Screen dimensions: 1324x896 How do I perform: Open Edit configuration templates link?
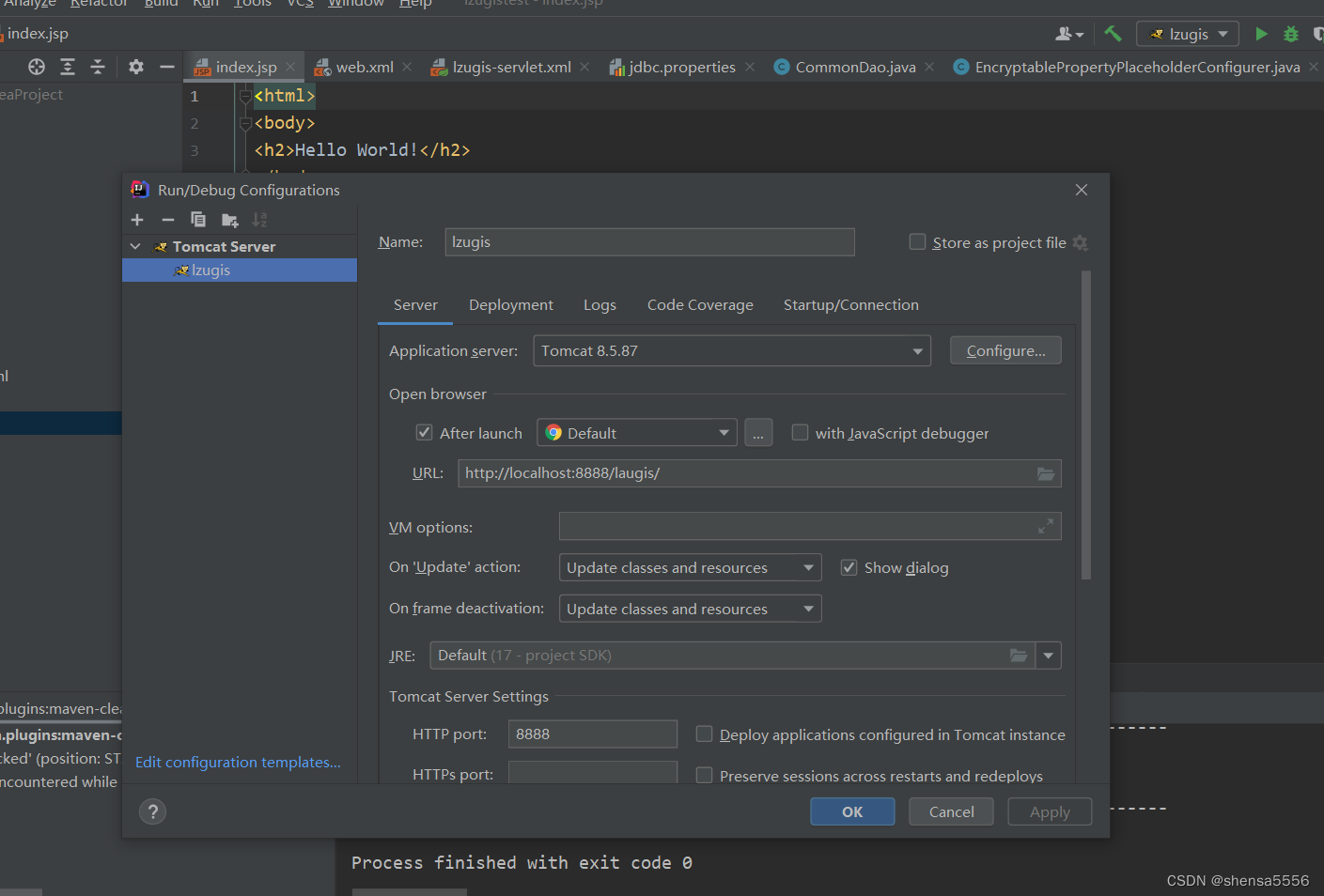tap(238, 762)
